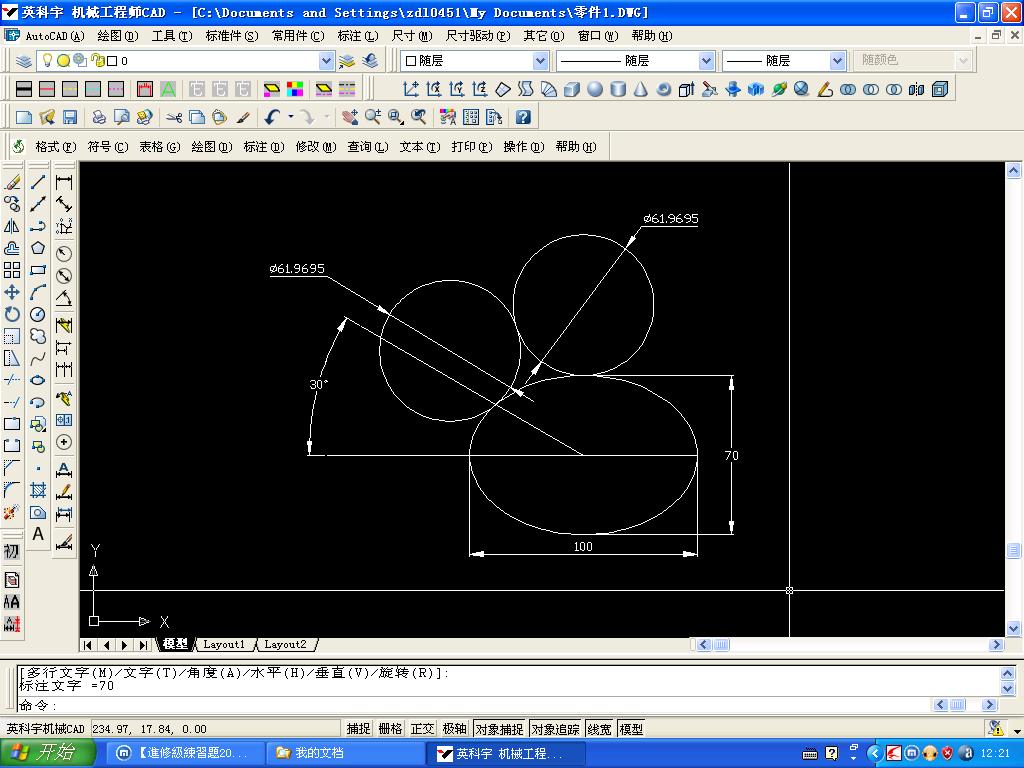Switch to the Layout2 tab
The height and width of the screenshot is (768, 1024).
(x=285, y=645)
